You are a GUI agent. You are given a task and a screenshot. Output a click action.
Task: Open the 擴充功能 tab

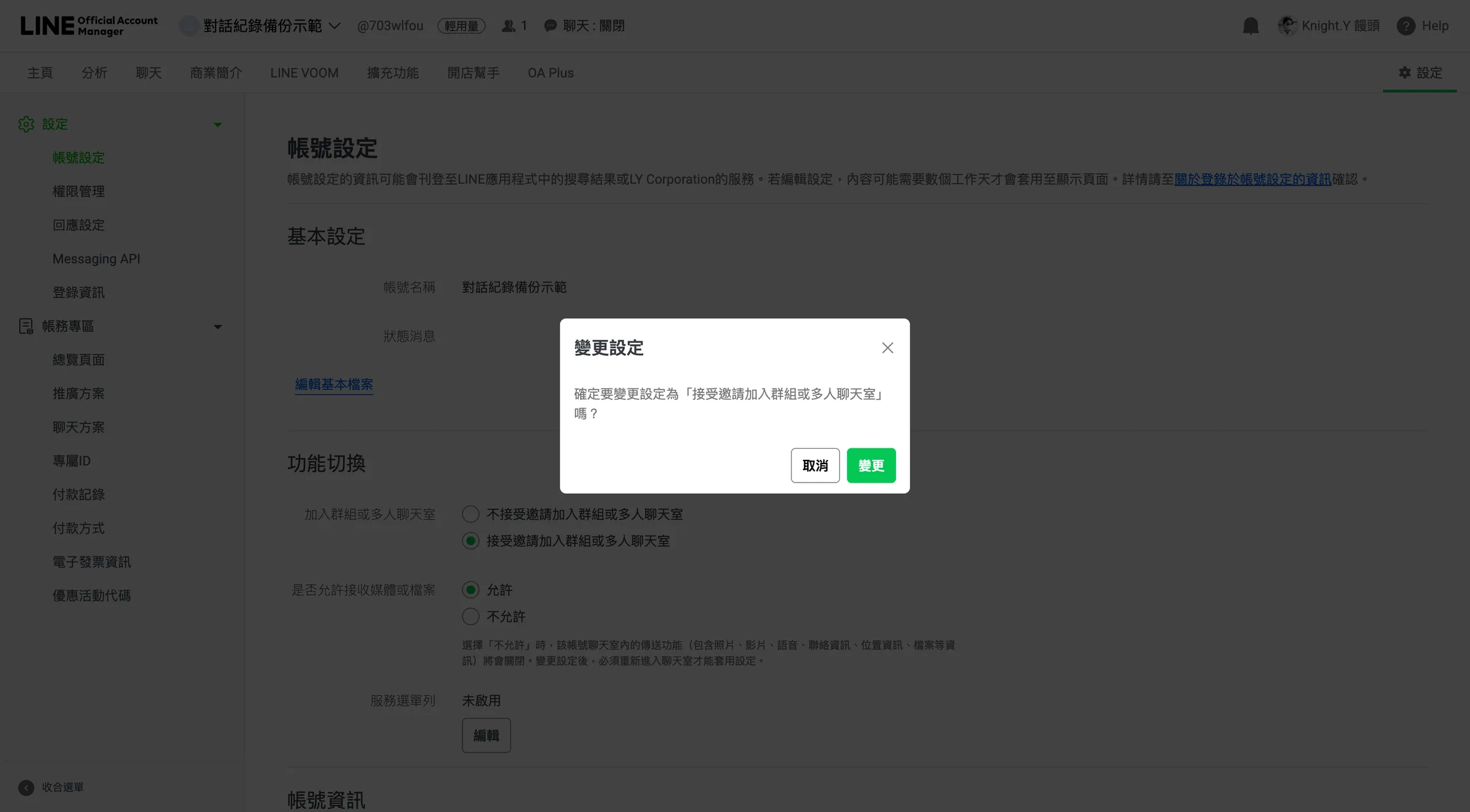(x=393, y=73)
